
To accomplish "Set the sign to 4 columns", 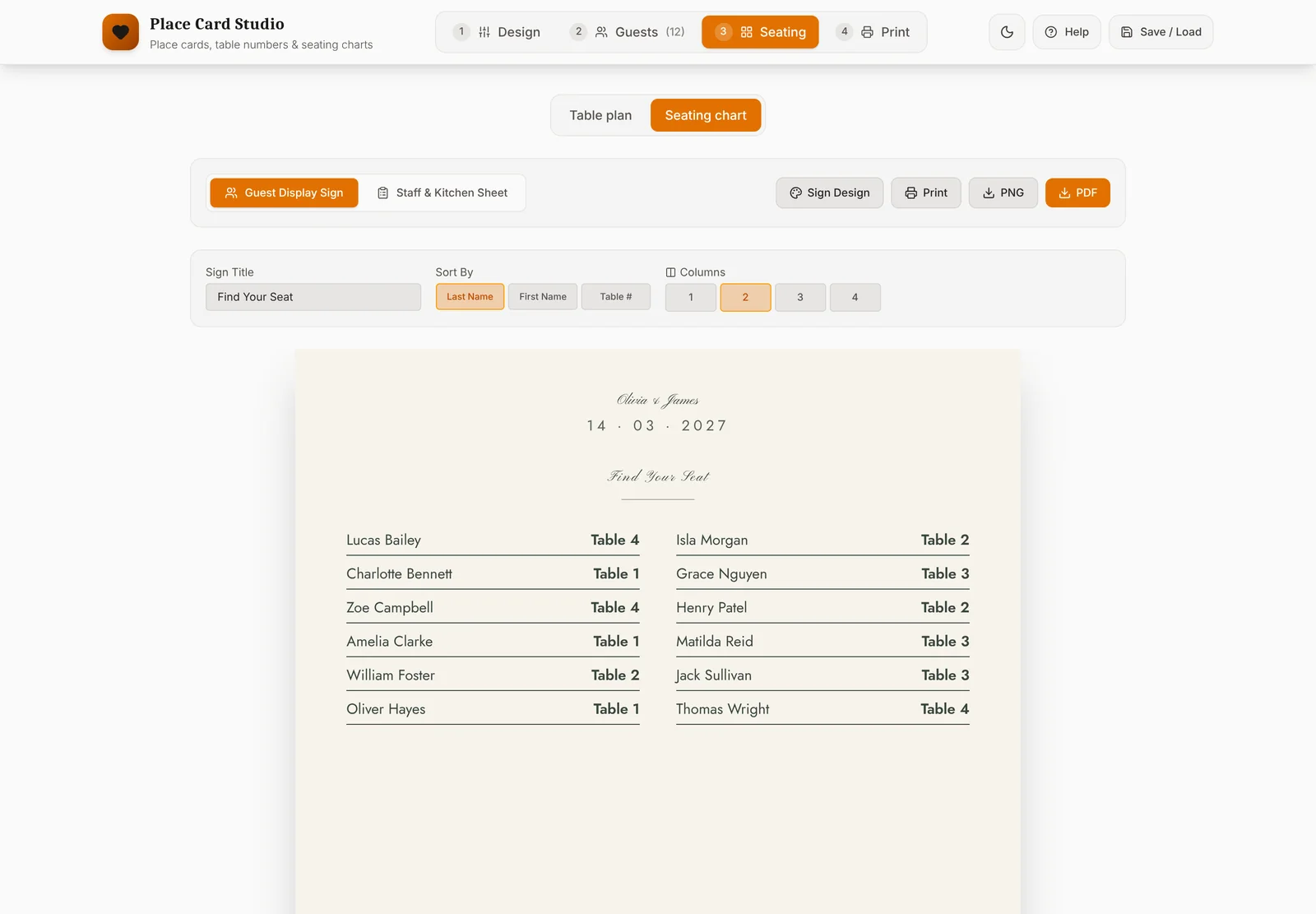I will 855,298.
